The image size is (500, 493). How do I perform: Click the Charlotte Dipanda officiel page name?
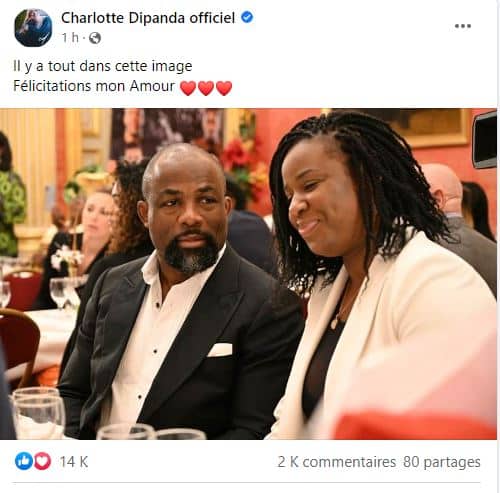coord(148,18)
